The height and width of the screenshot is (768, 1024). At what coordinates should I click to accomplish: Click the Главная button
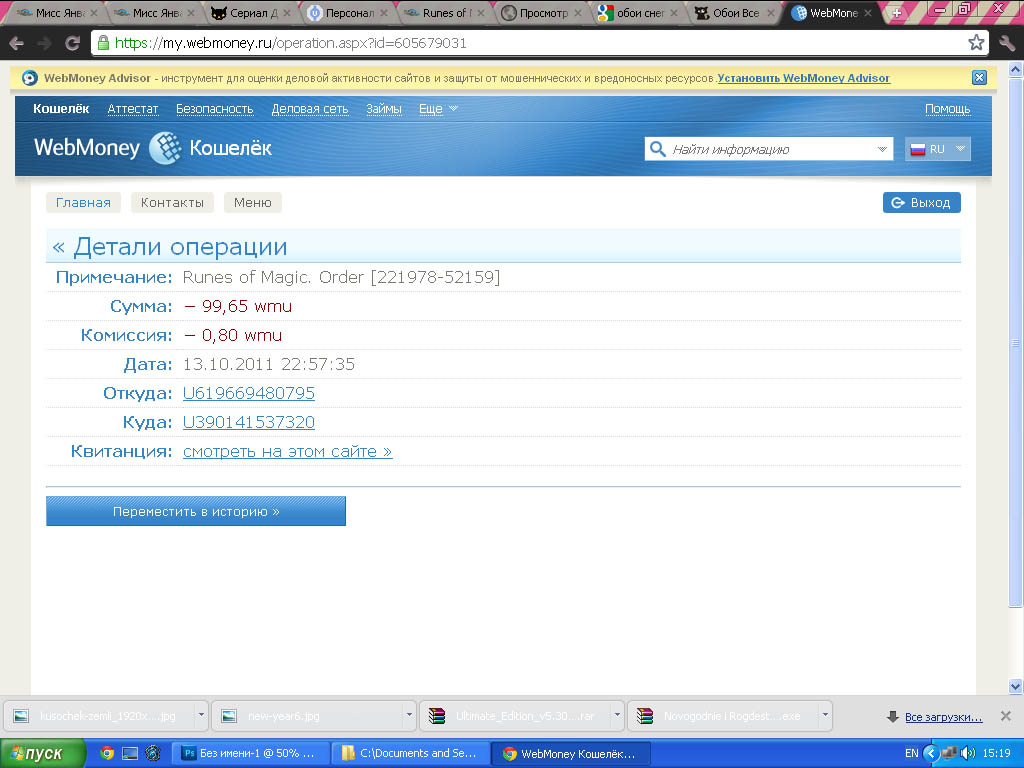pyautogui.click(x=83, y=202)
